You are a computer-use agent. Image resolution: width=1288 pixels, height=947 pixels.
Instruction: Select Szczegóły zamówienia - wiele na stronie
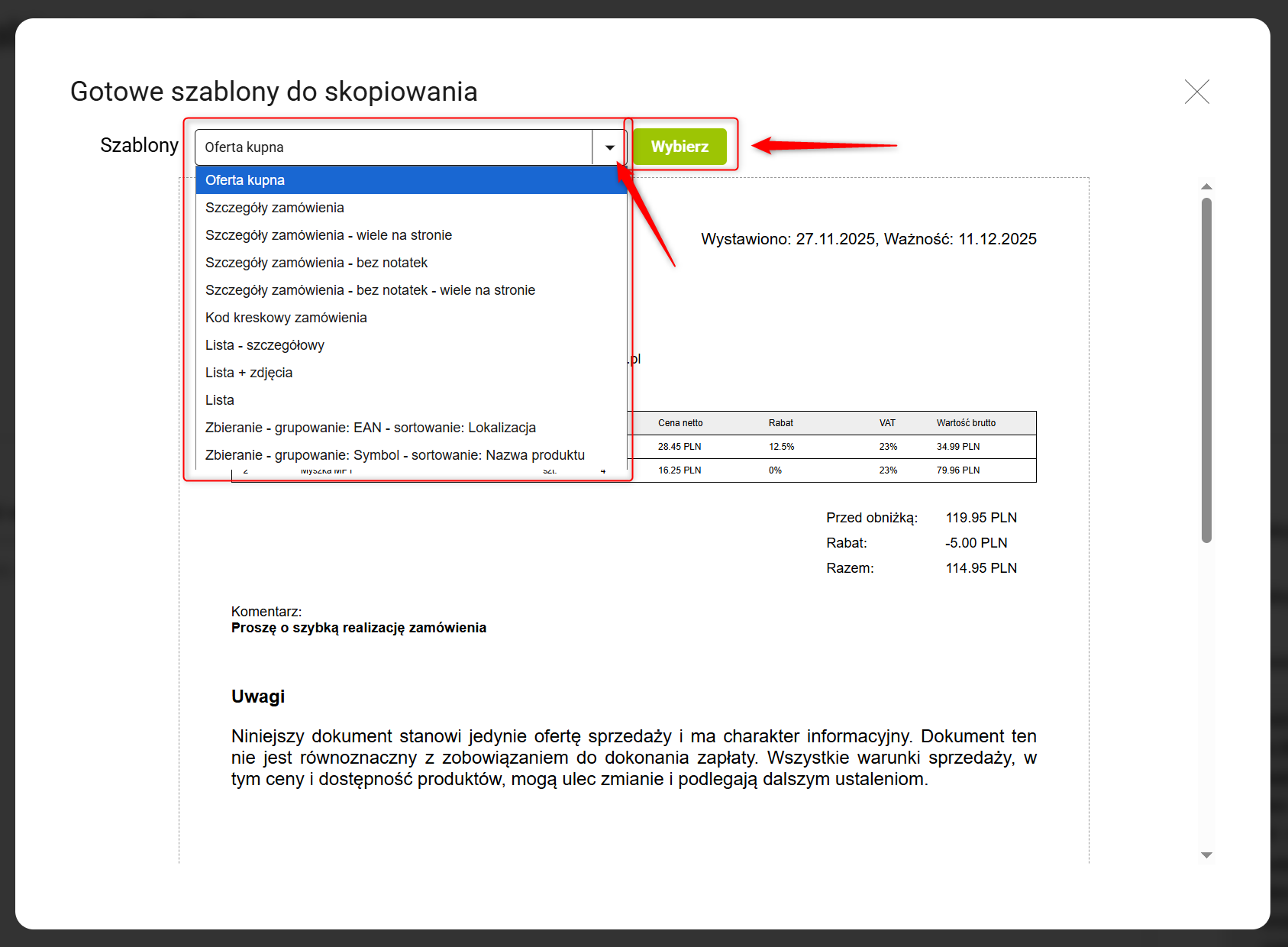(328, 235)
